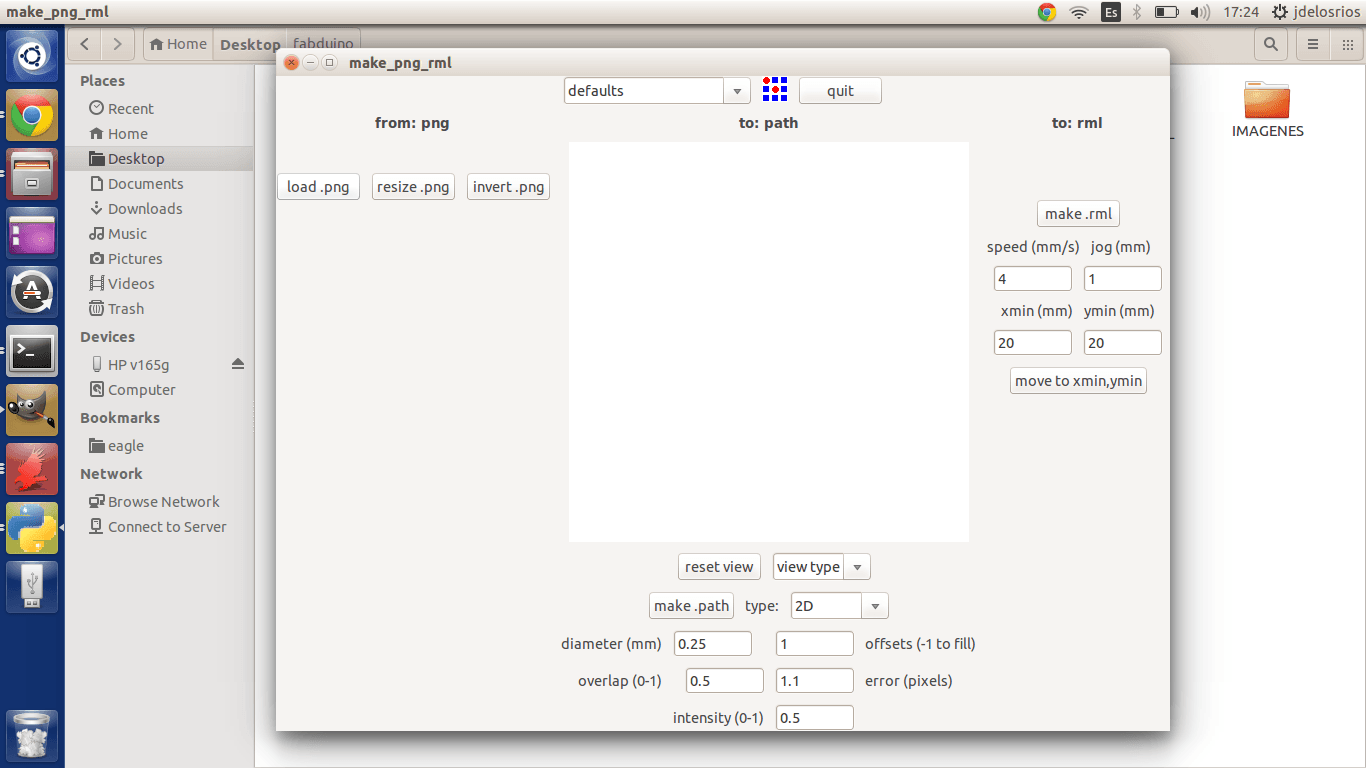Viewport: 1366px width, 768px height.
Task: Open the USB drive dock icon
Action: 32,587
